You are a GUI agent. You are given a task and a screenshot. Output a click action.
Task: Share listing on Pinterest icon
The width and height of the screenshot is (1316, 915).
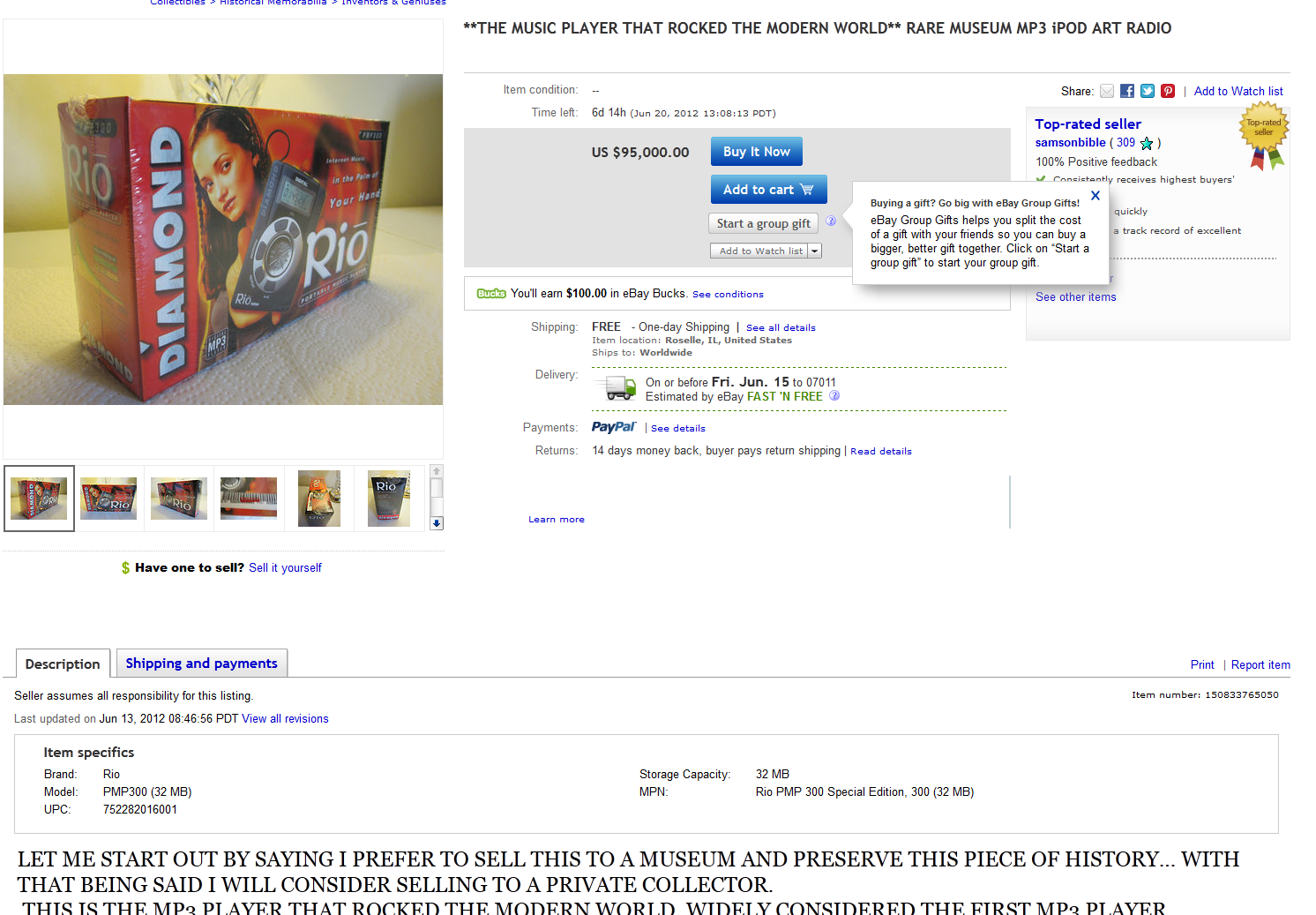[1168, 91]
